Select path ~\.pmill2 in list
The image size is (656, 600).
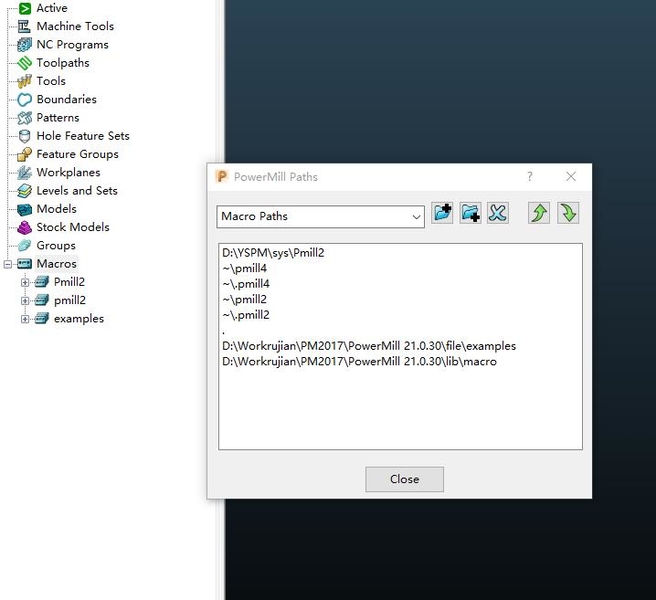(x=246, y=315)
